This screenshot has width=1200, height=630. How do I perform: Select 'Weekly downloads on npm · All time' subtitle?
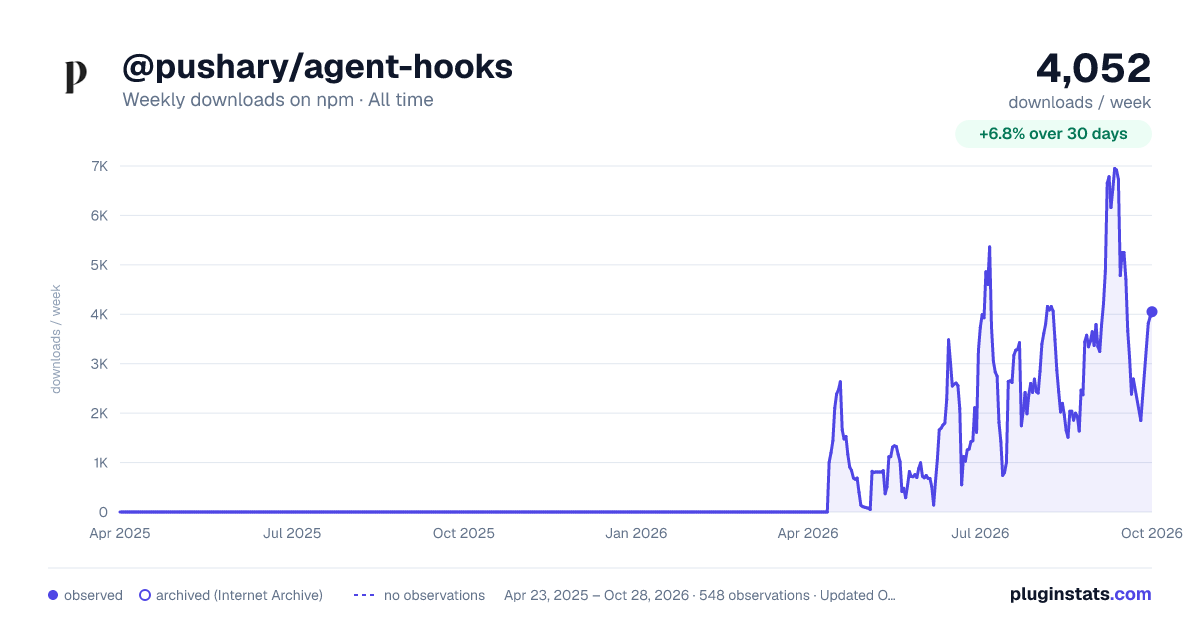278,100
